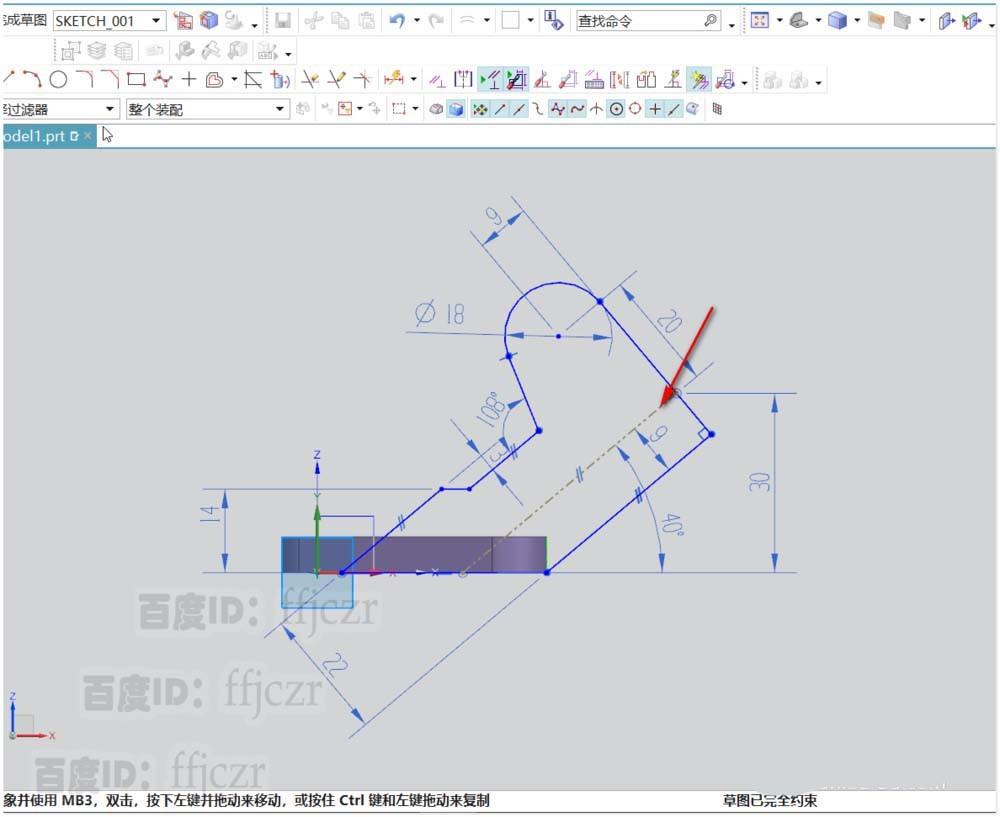1000x817 pixels.
Task: Select the Point tool
Action: (x=188, y=78)
